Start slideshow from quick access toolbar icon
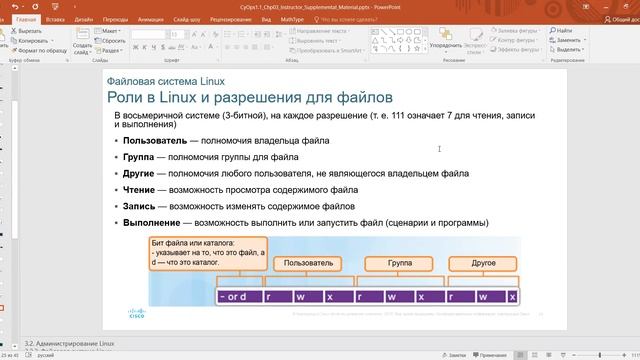This screenshot has height=360, width=640. tap(55, 7)
